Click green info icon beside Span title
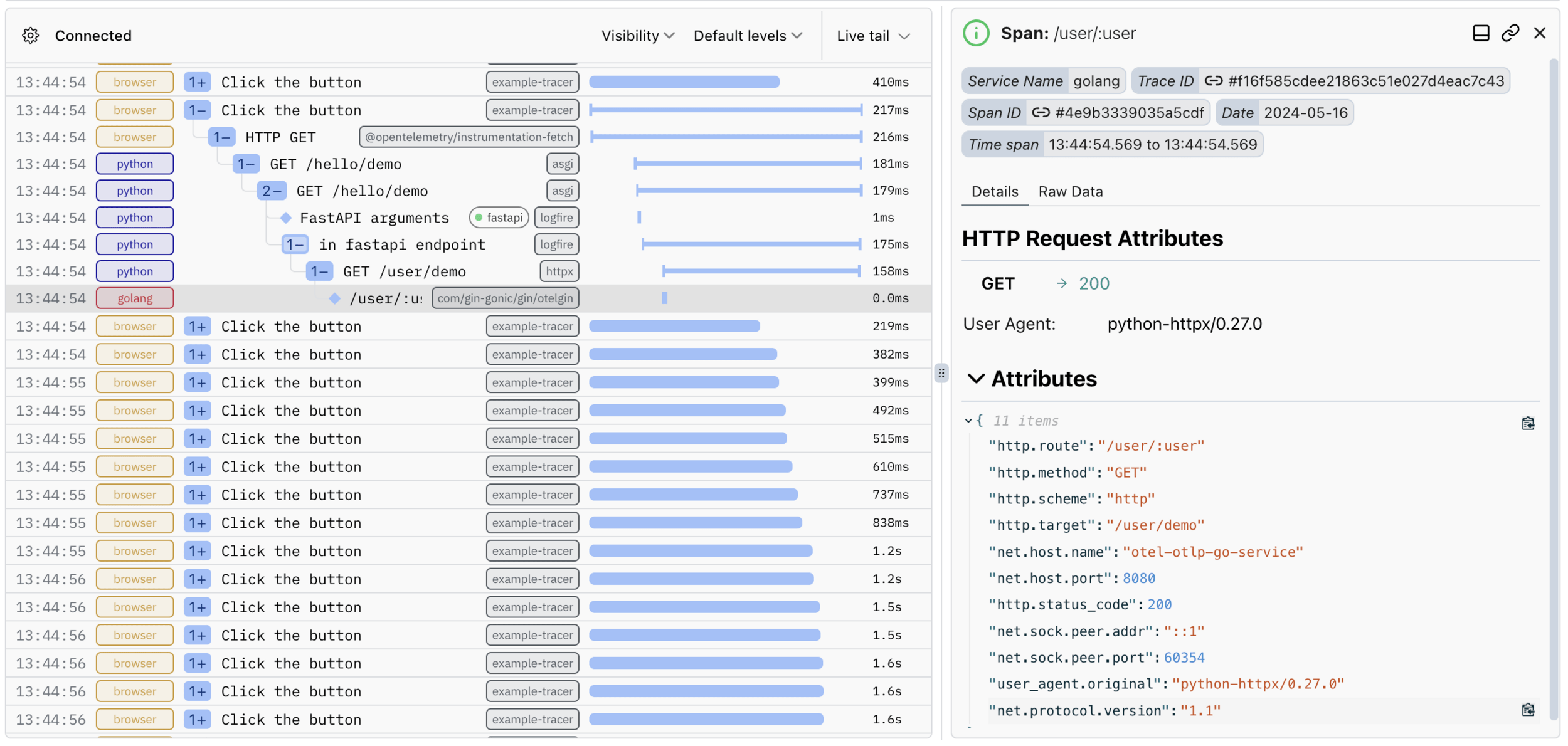1568x746 pixels. pyautogui.click(x=976, y=33)
